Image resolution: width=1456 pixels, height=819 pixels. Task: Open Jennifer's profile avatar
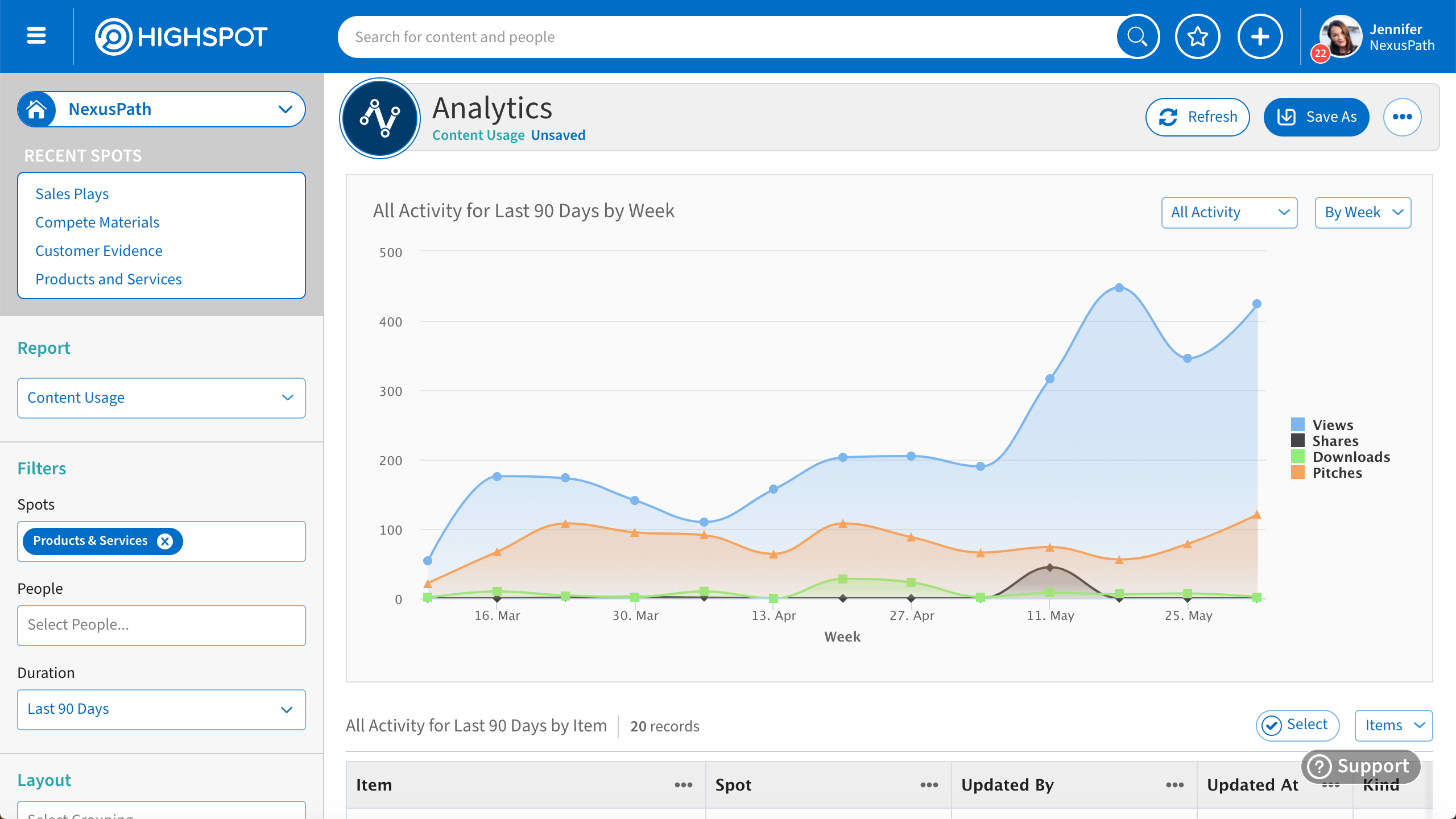(1341, 37)
